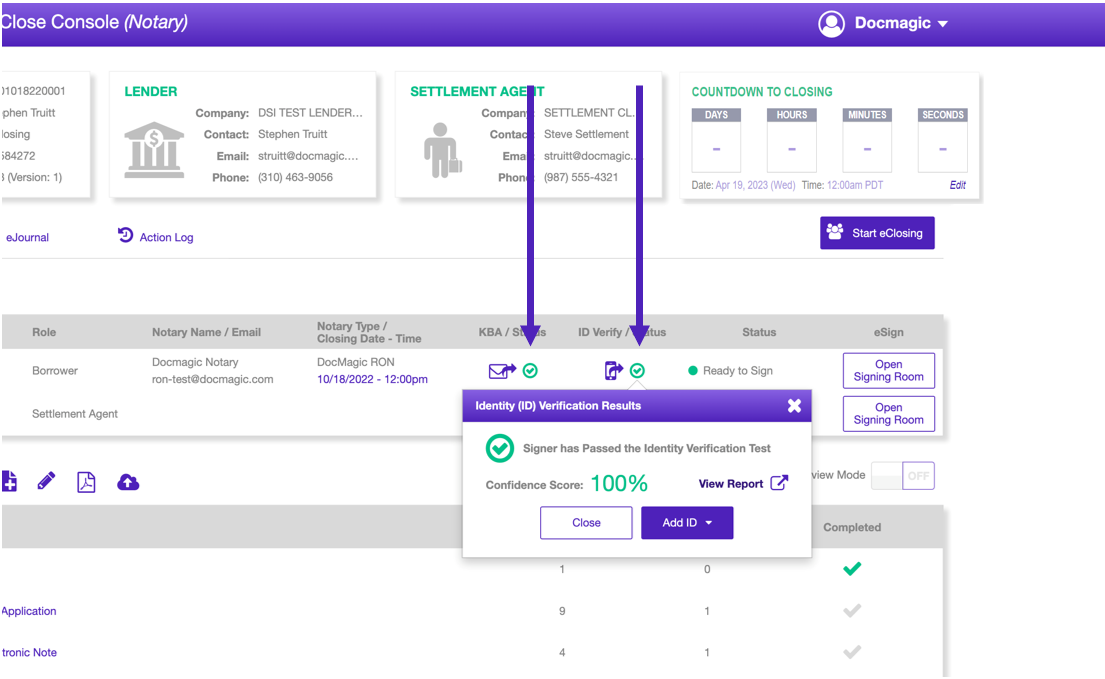
Task: Click the cloud upload icon
Action: 128,482
